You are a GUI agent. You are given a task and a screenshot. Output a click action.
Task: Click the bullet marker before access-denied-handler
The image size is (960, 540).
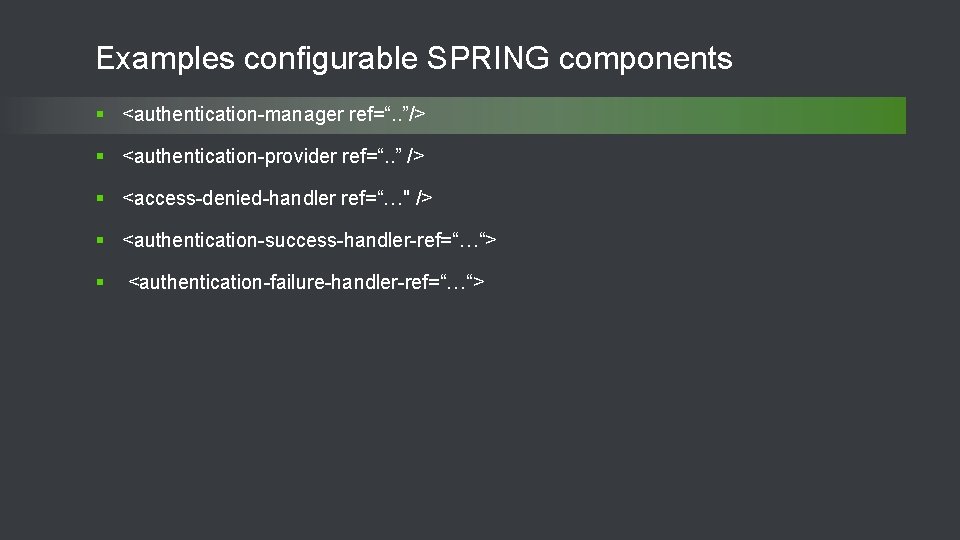101,199
